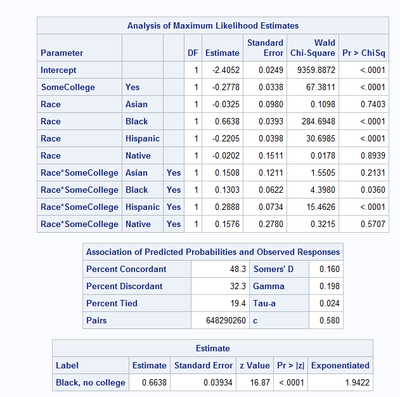Click the tied value 19.4
This screenshot has height=397, width=400.
coord(238,303)
